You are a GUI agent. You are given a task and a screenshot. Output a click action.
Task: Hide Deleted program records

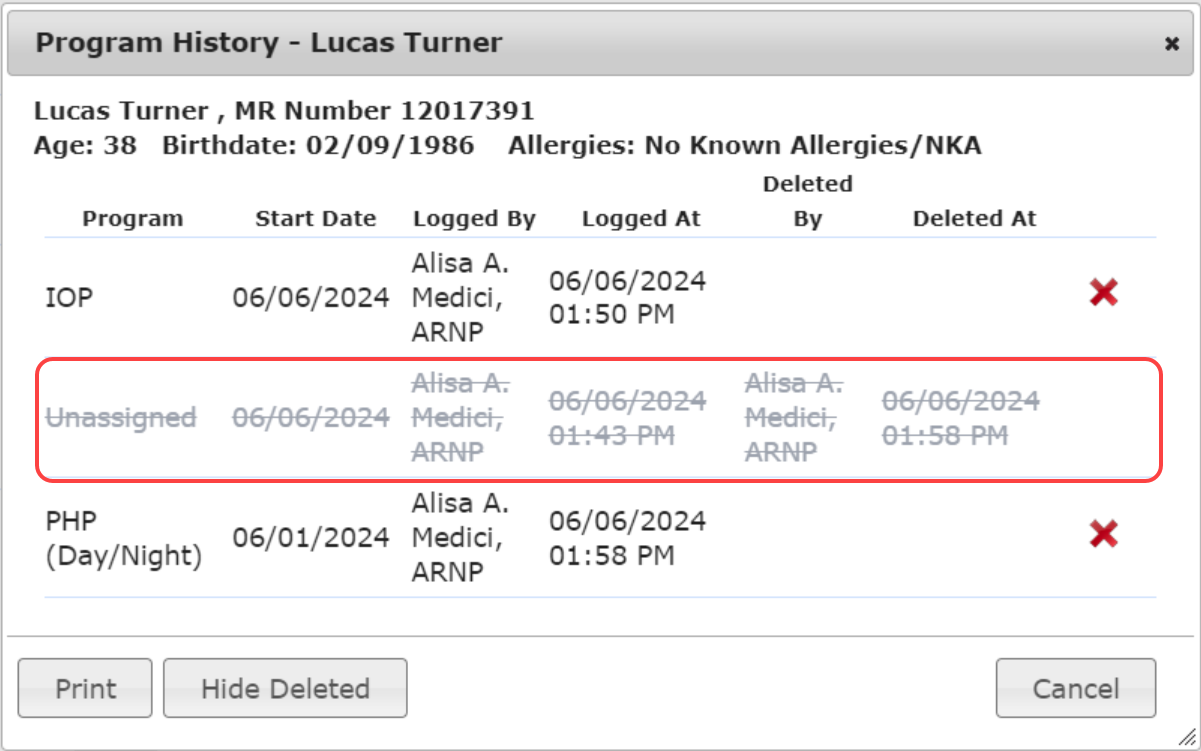(285, 688)
